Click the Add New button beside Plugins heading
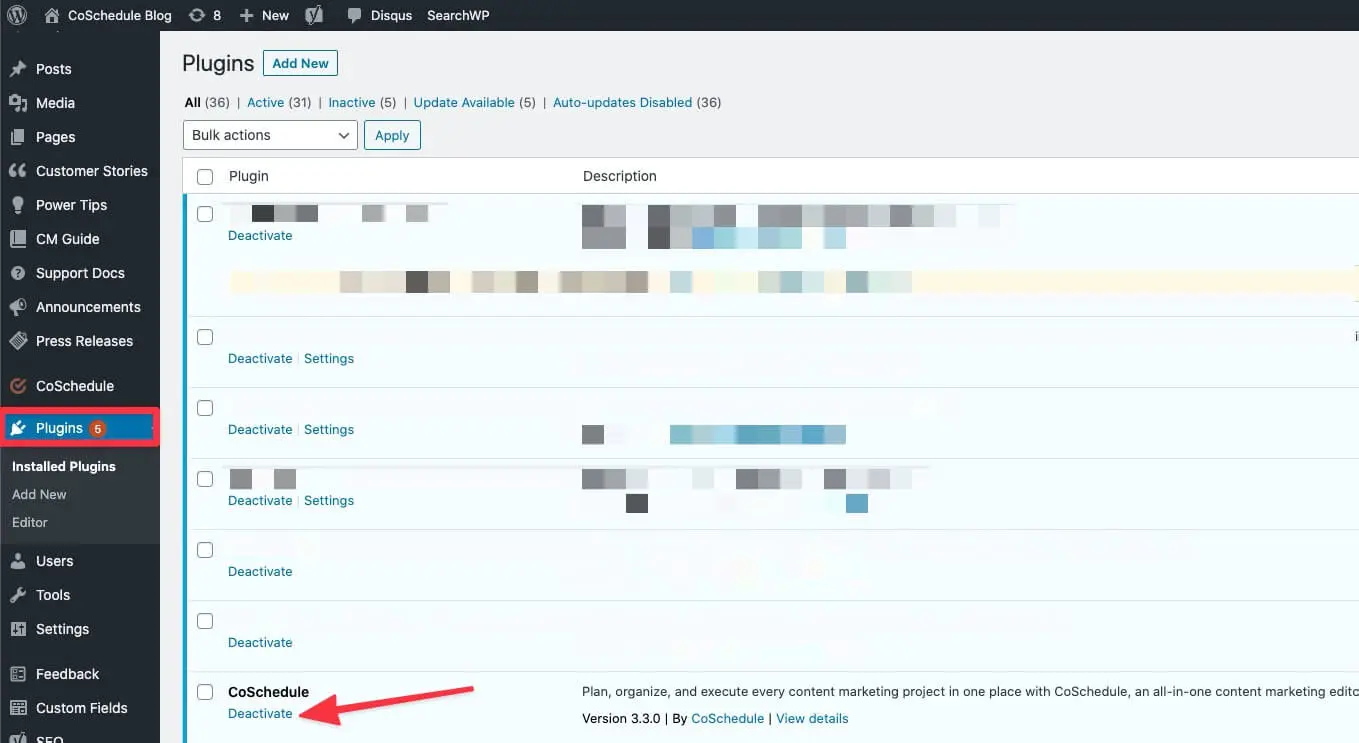The image size is (1359, 743). click(x=300, y=63)
